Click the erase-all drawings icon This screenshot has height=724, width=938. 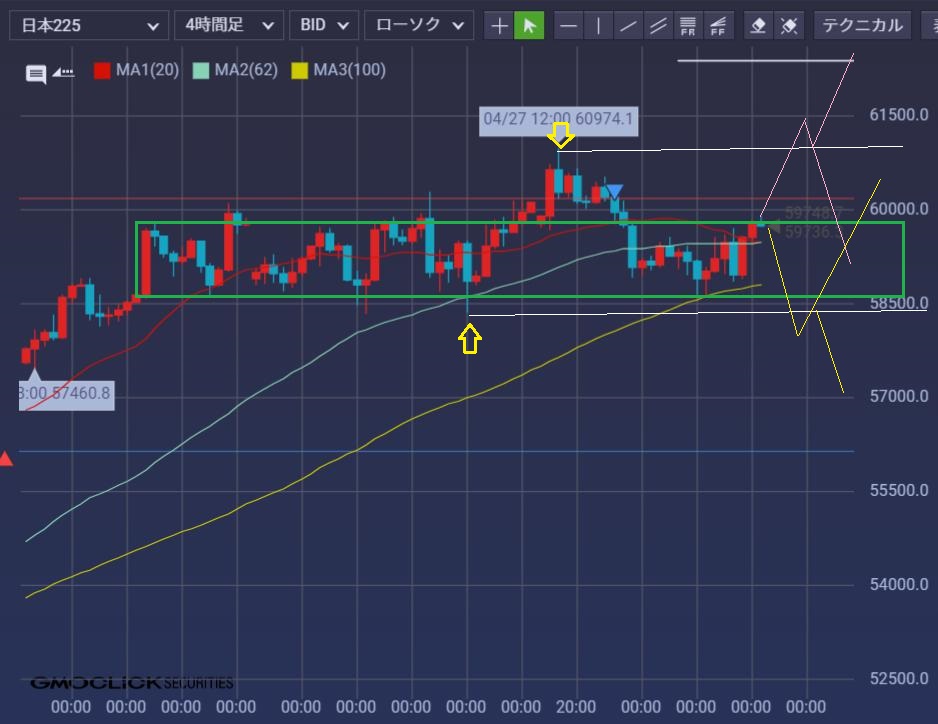click(x=789, y=25)
